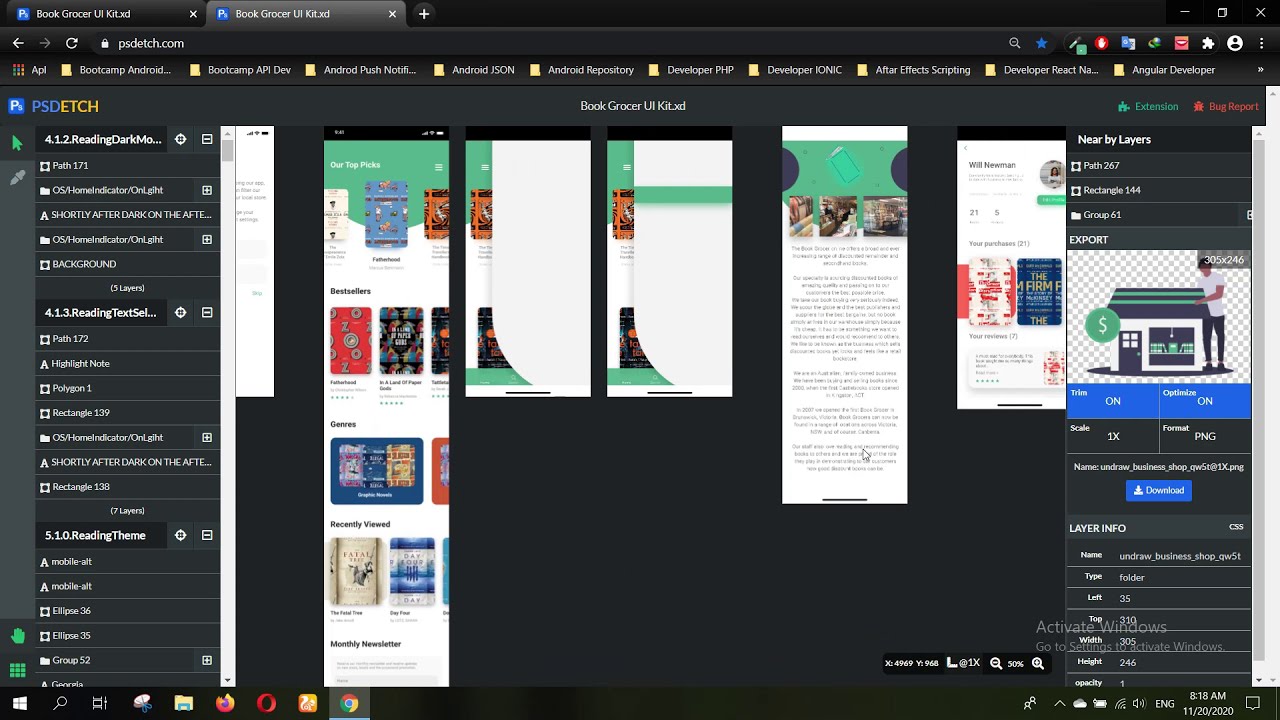Open the green grid artboards view
This screenshot has width=1280, height=720.
[x=17, y=670]
